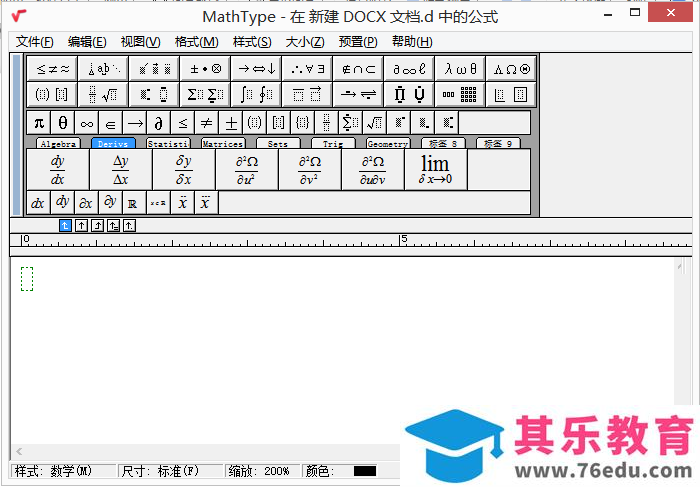The image size is (700, 487).
Task: Insert dy/dx derivative expression
Action: 58,170
